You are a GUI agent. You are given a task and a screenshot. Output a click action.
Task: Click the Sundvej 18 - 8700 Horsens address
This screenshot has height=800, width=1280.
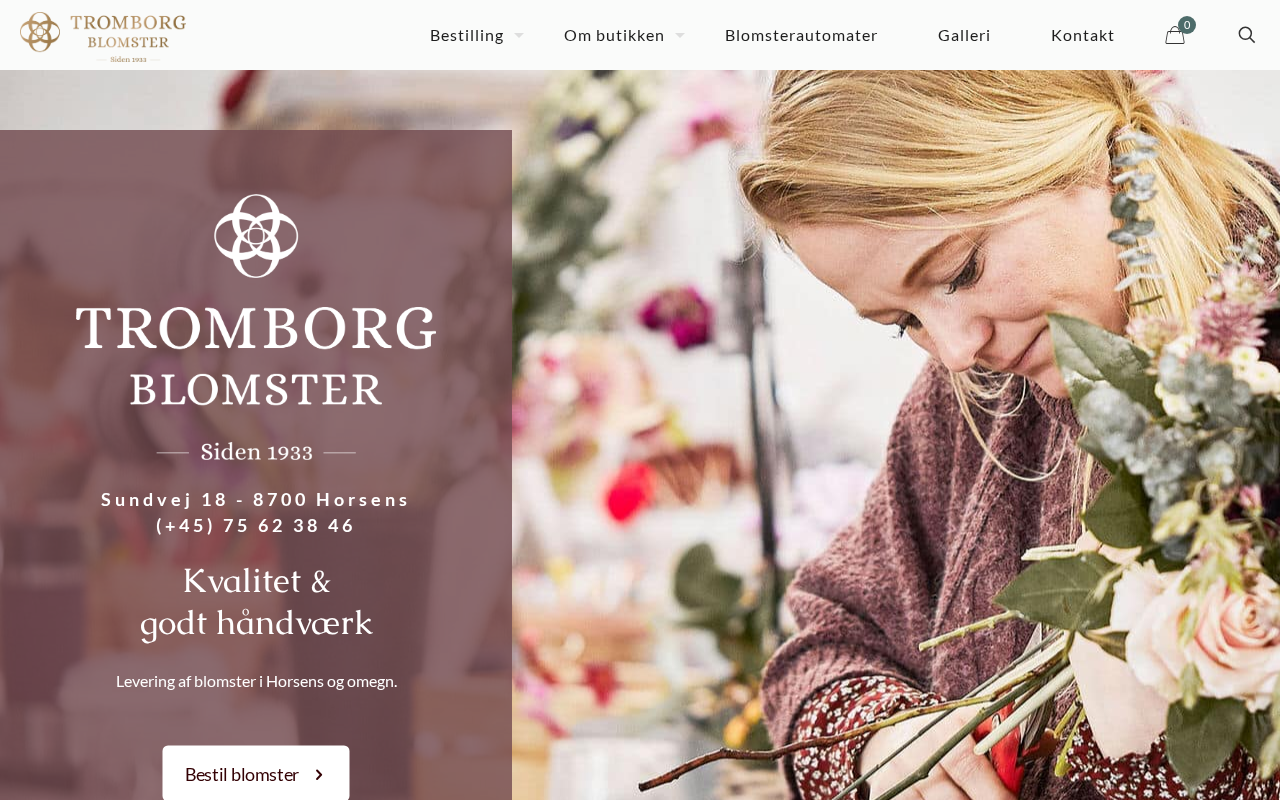(x=256, y=499)
